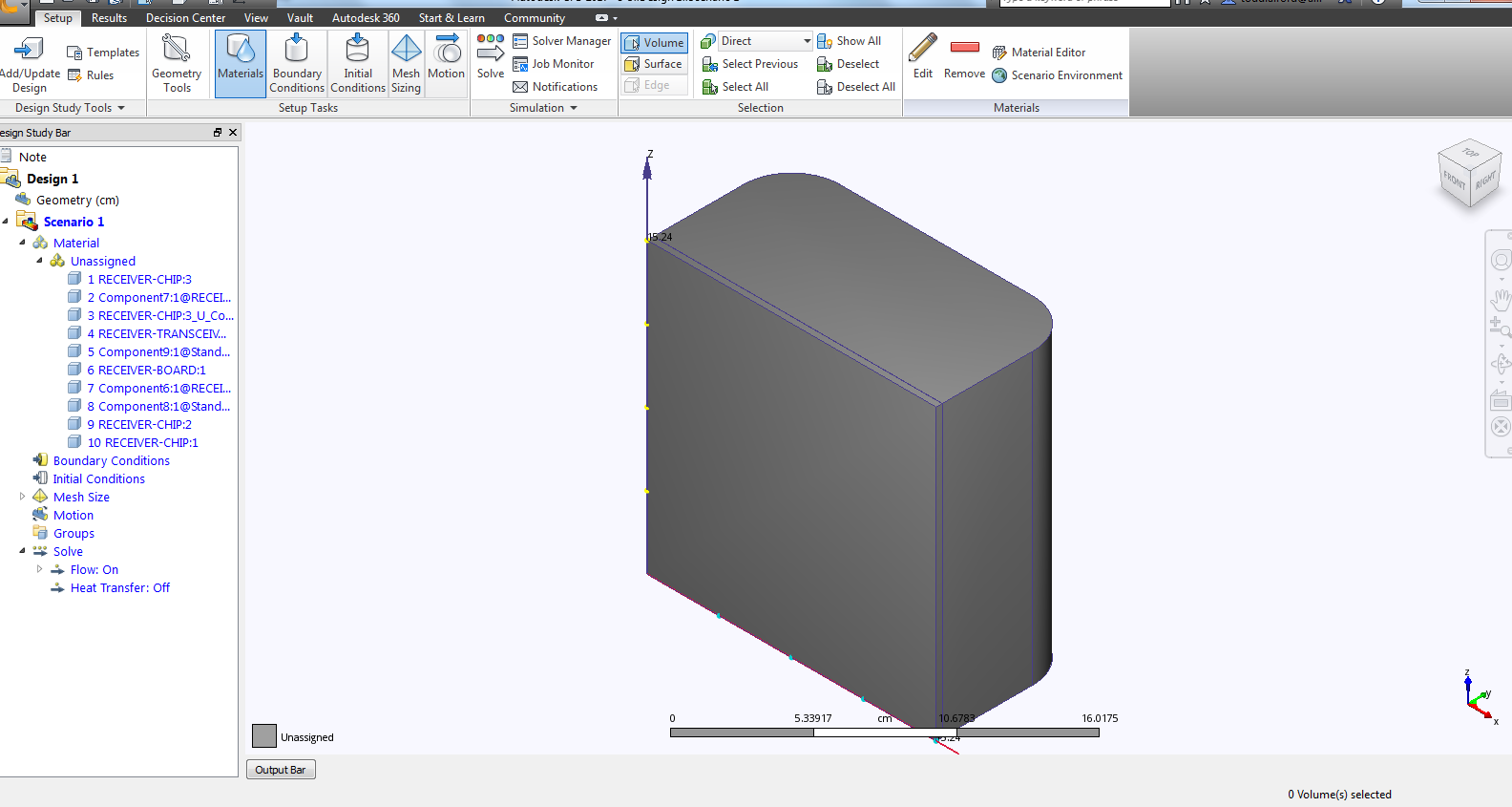Screen dimensions: 1512x807
Task: Switch to the Results ribbon tab
Action: pos(109,18)
